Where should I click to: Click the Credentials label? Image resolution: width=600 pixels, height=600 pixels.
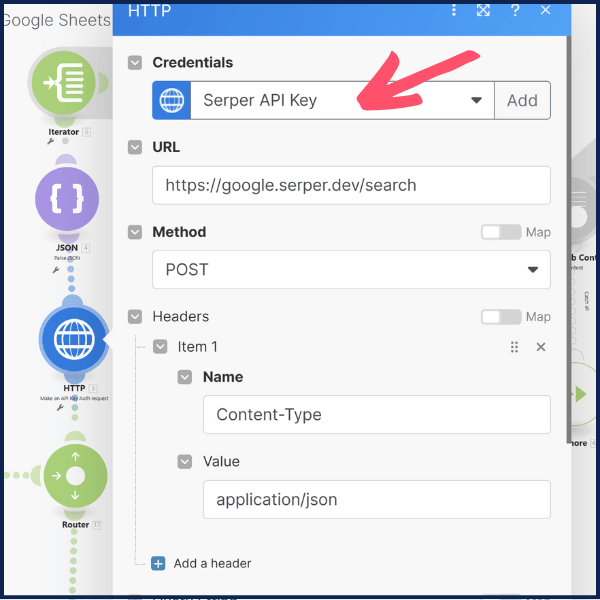[x=192, y=63]
